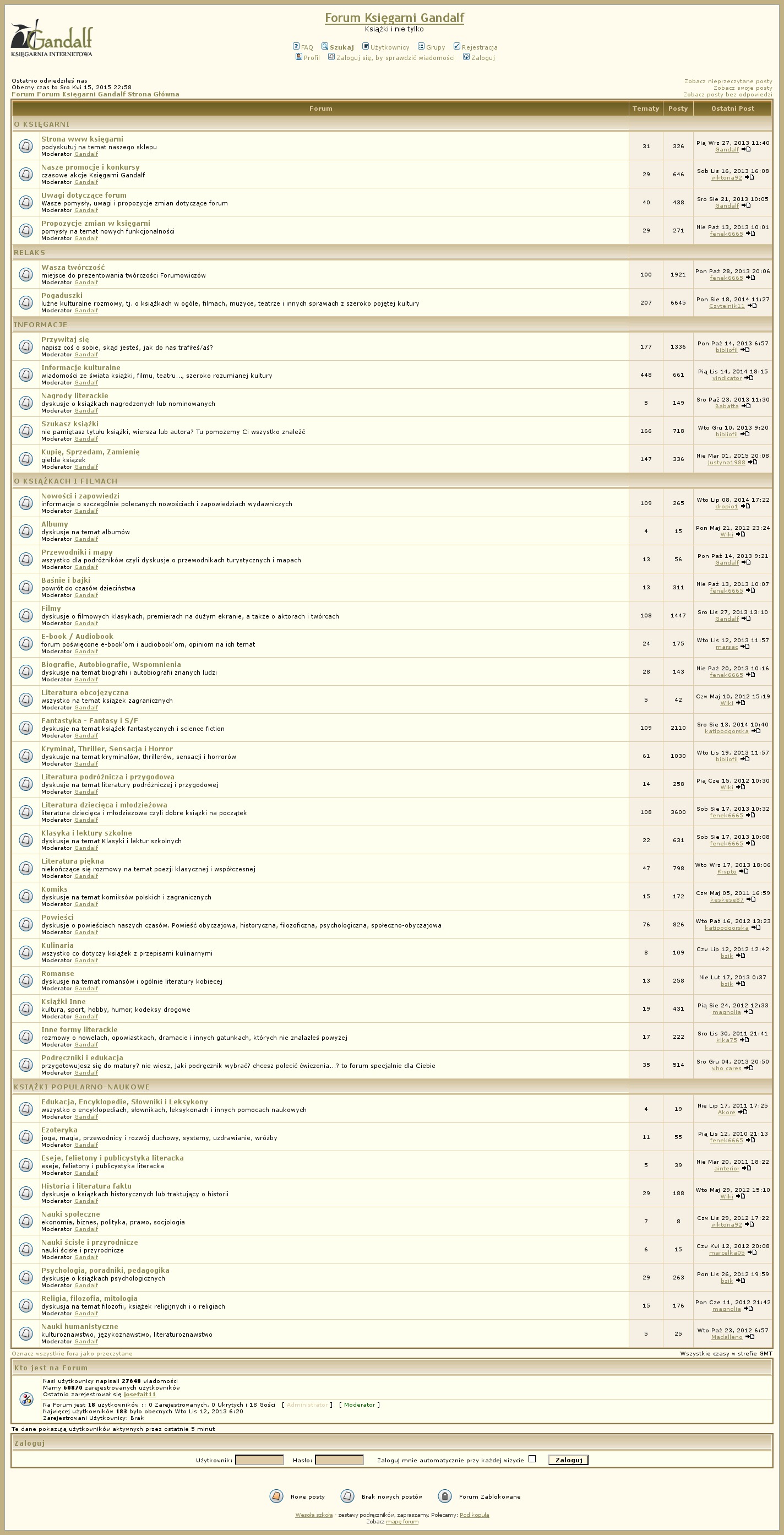Open the Nagrody literackie forum
Image resolution: width=784 pixels, height=1535 pixels.
click(74, 395)
